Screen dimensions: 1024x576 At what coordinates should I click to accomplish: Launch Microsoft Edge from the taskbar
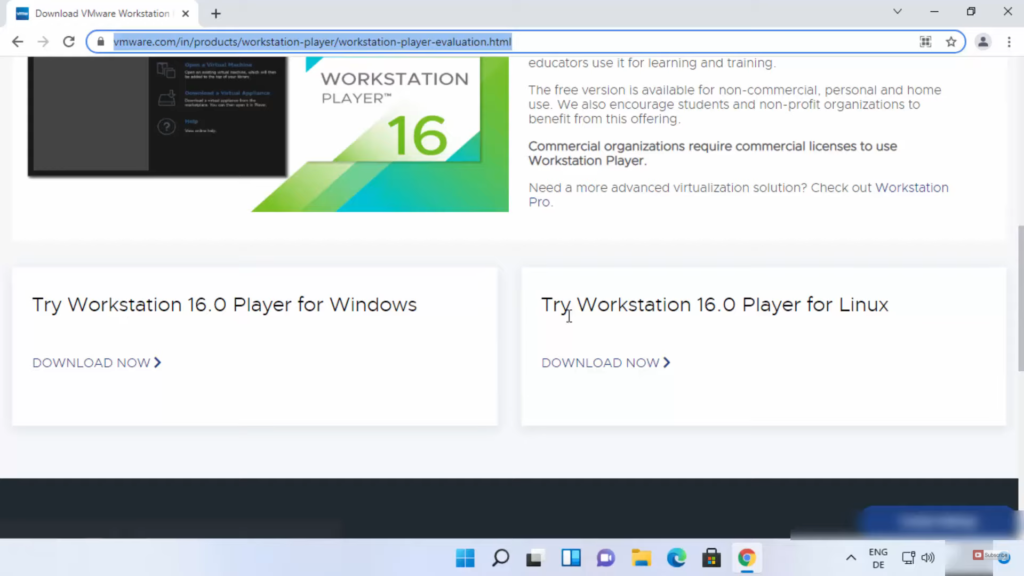click(x=677, y=558)
